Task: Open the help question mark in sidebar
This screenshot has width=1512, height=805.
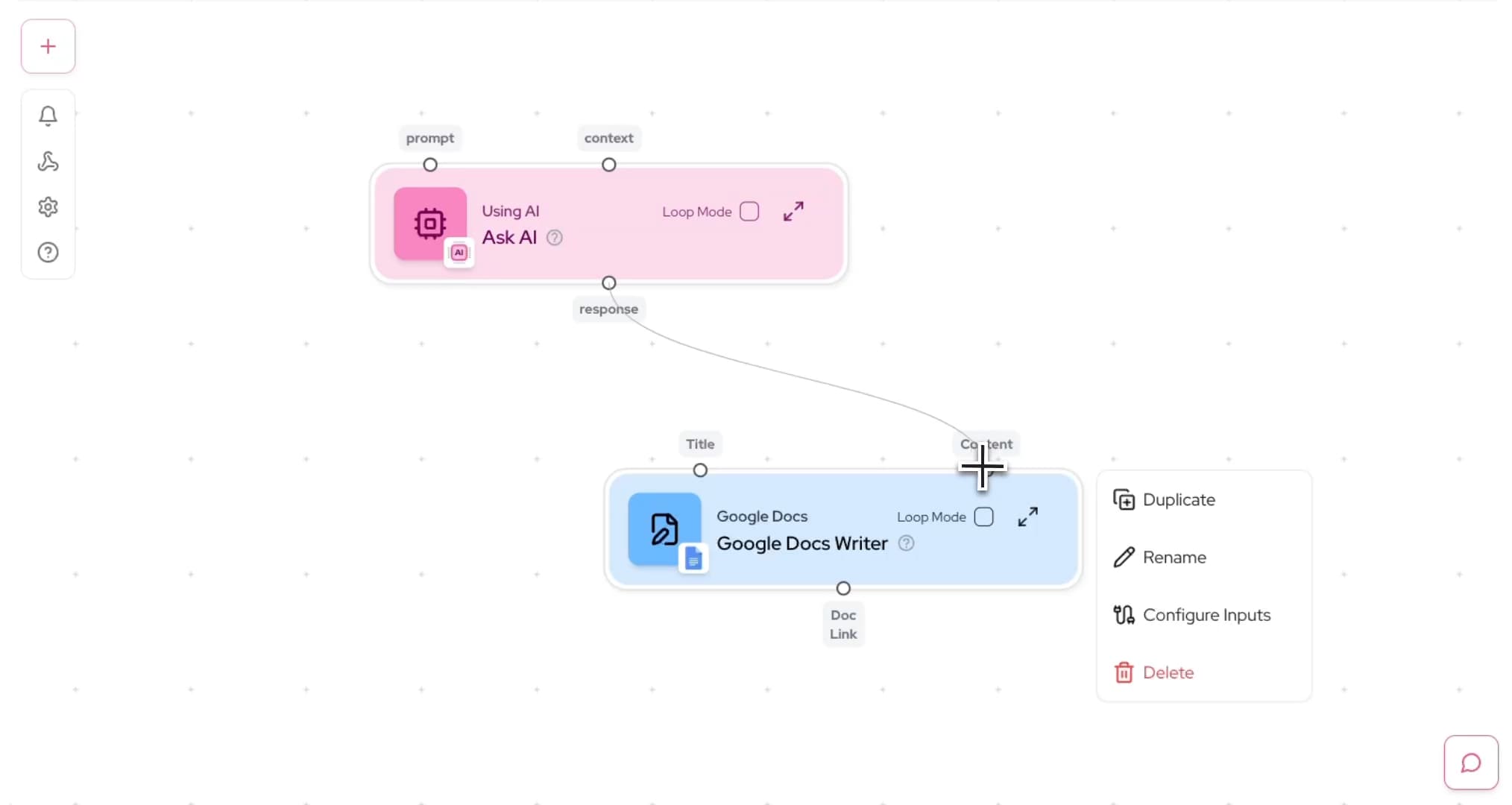Action: 48,253
